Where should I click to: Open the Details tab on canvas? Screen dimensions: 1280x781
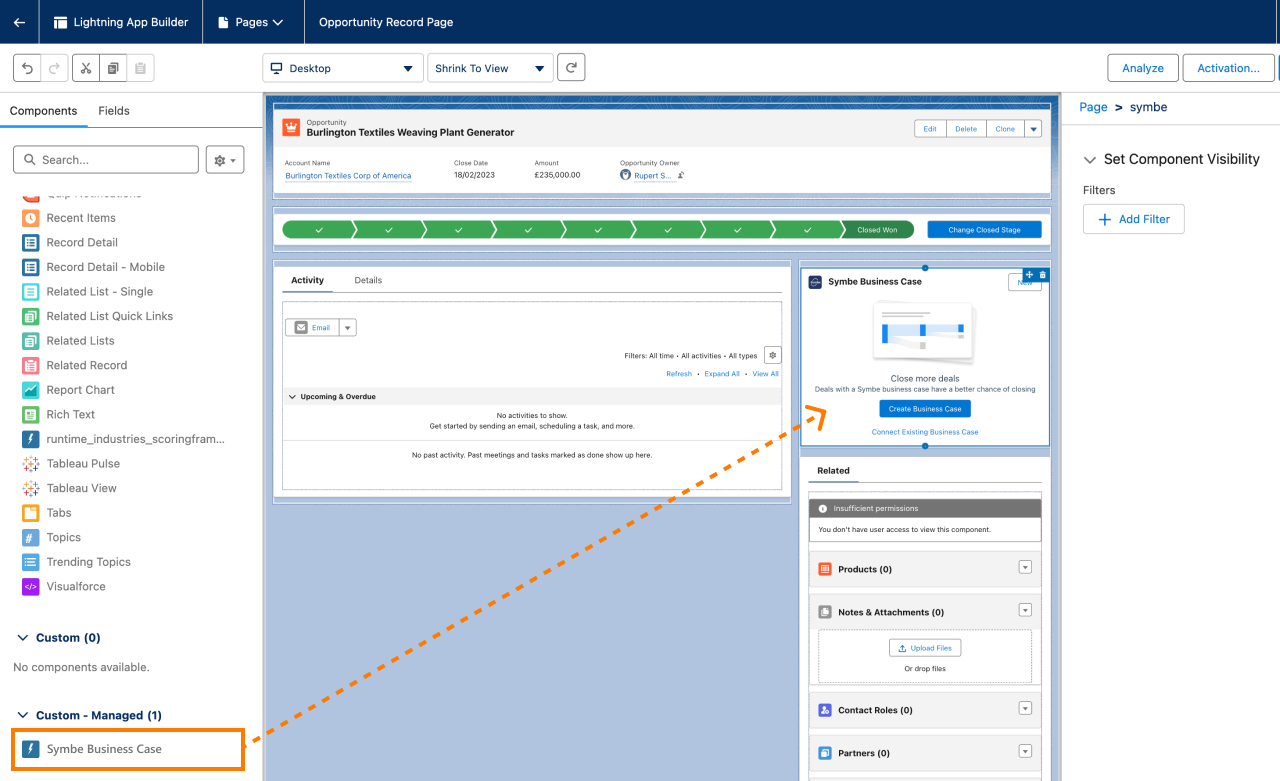tap(368, 280)
